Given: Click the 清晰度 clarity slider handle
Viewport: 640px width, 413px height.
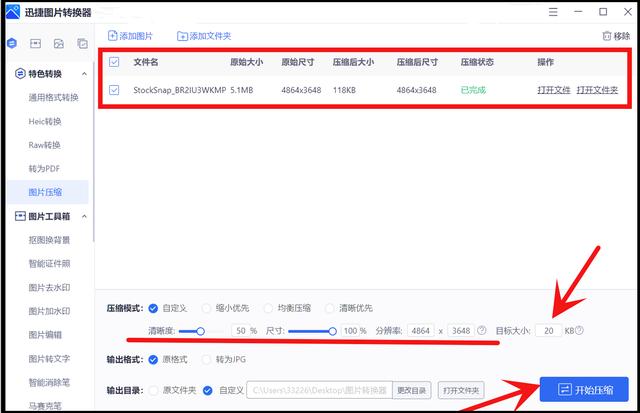Looking at the screenshot, I should (200, 331).
